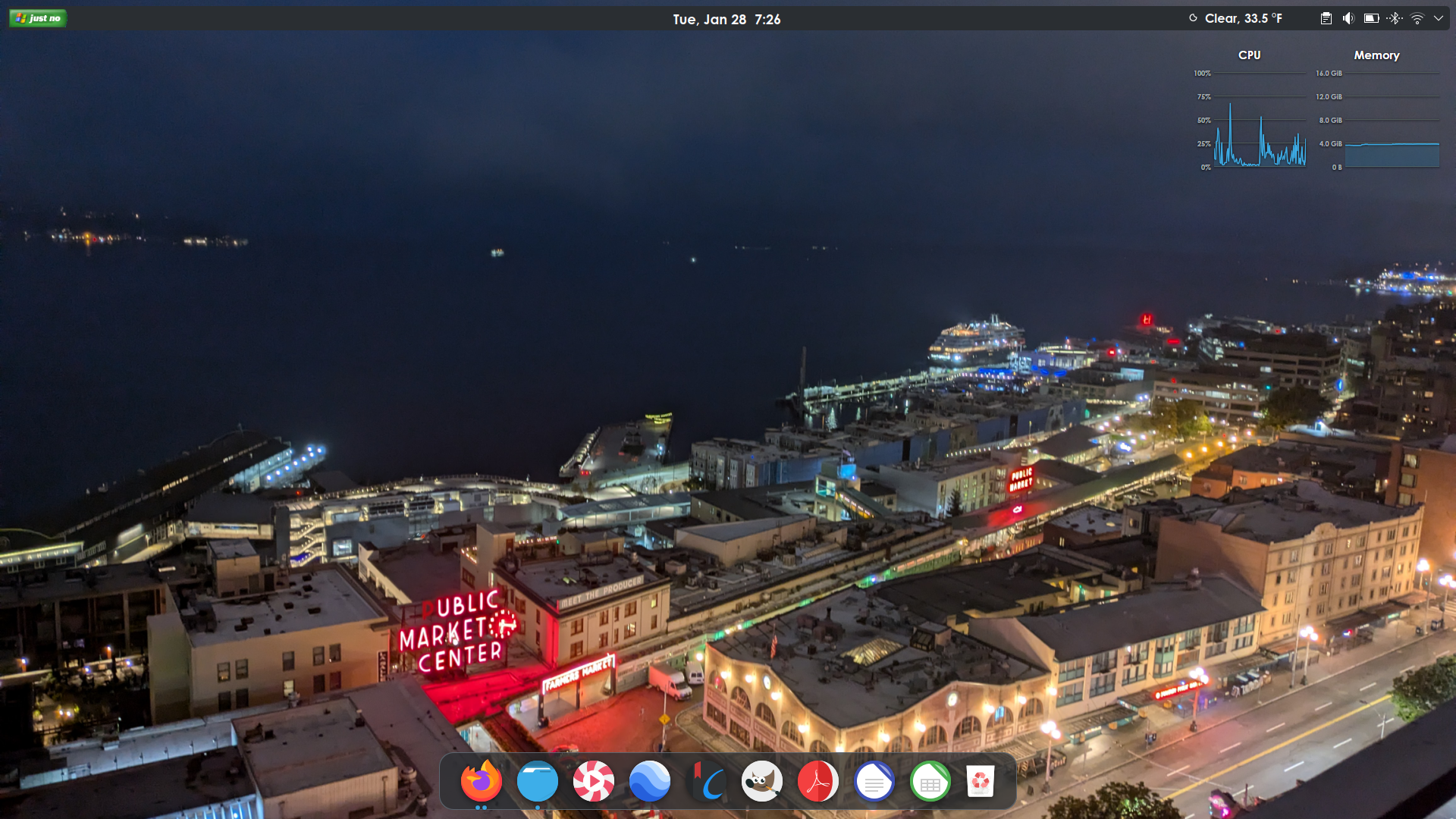Open the blue file manager icon
The width and height of the screenshot is (1456, 819).
537,781
